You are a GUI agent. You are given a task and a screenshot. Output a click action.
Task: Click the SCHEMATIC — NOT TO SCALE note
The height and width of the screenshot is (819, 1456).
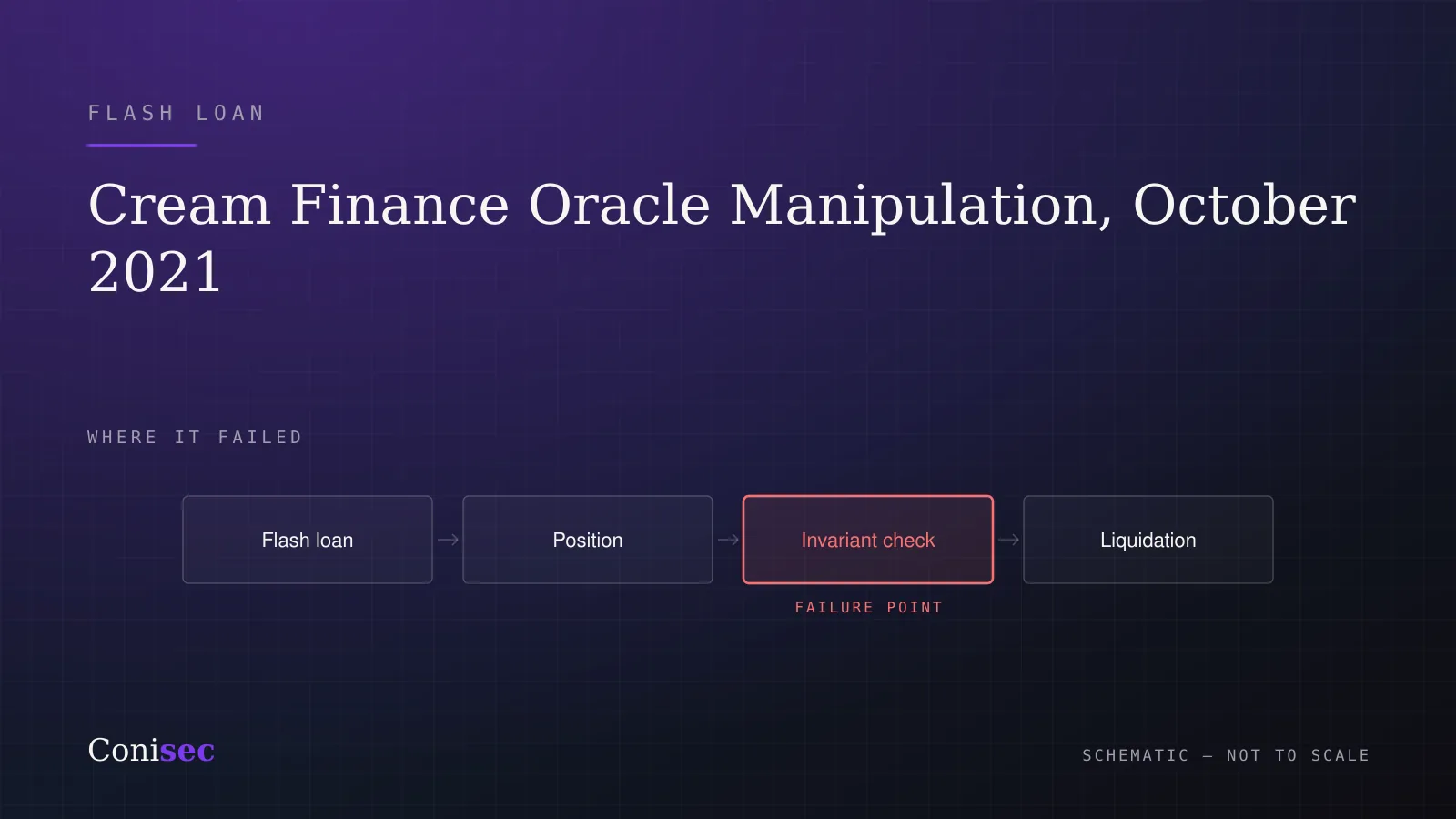(1226, 755)
